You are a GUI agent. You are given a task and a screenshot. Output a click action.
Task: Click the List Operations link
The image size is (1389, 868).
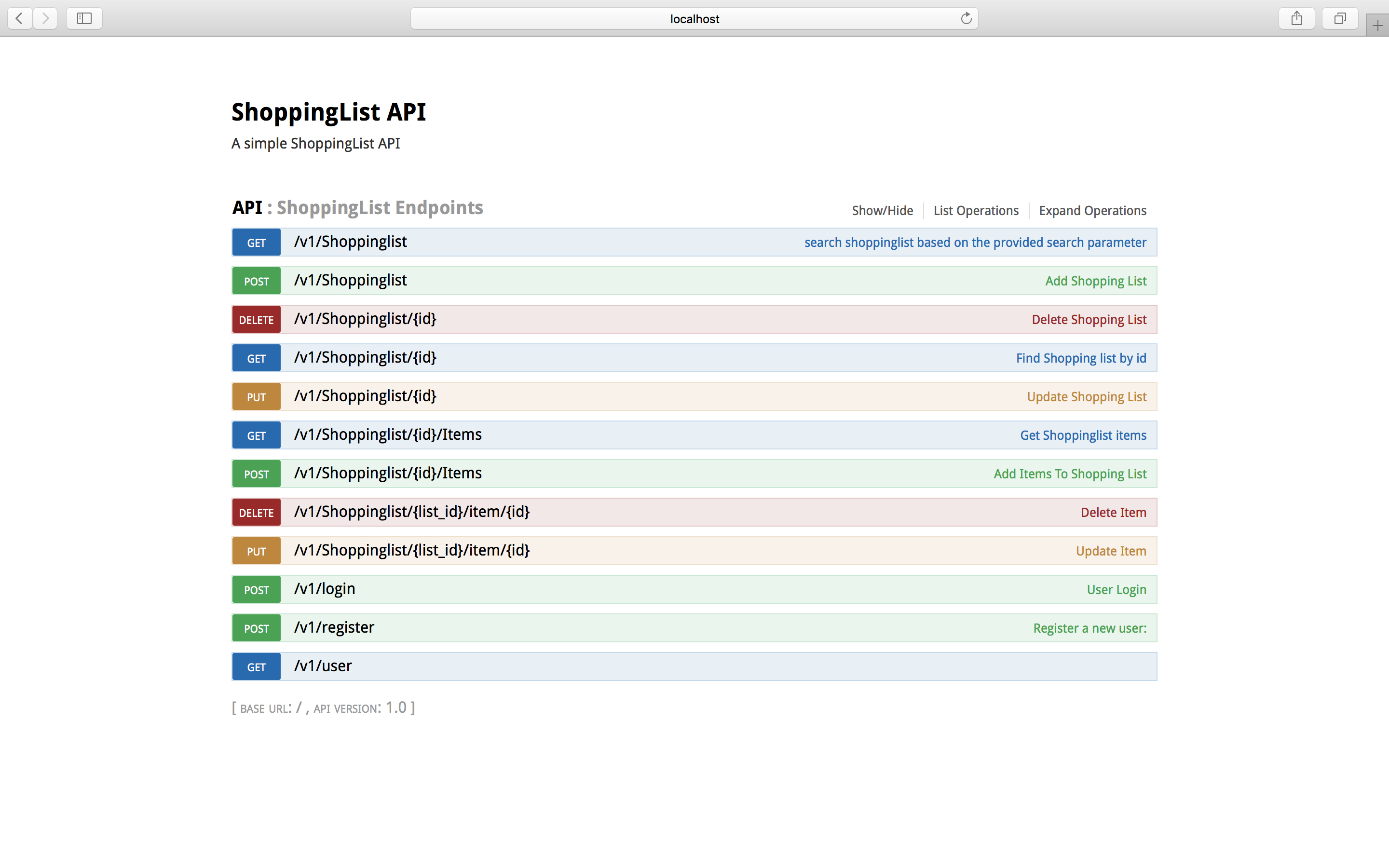tap(976, 211)
